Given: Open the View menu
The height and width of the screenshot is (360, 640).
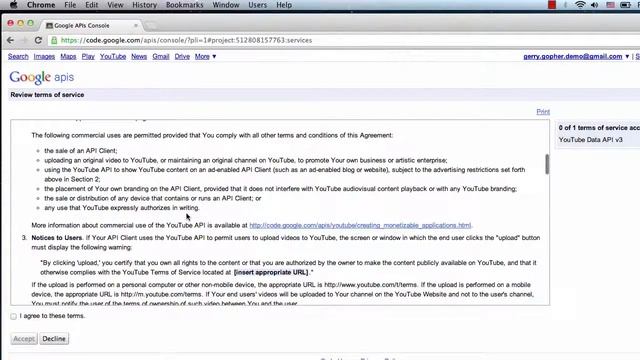Looking at the screenshot, I should click(x=115, y=5).
